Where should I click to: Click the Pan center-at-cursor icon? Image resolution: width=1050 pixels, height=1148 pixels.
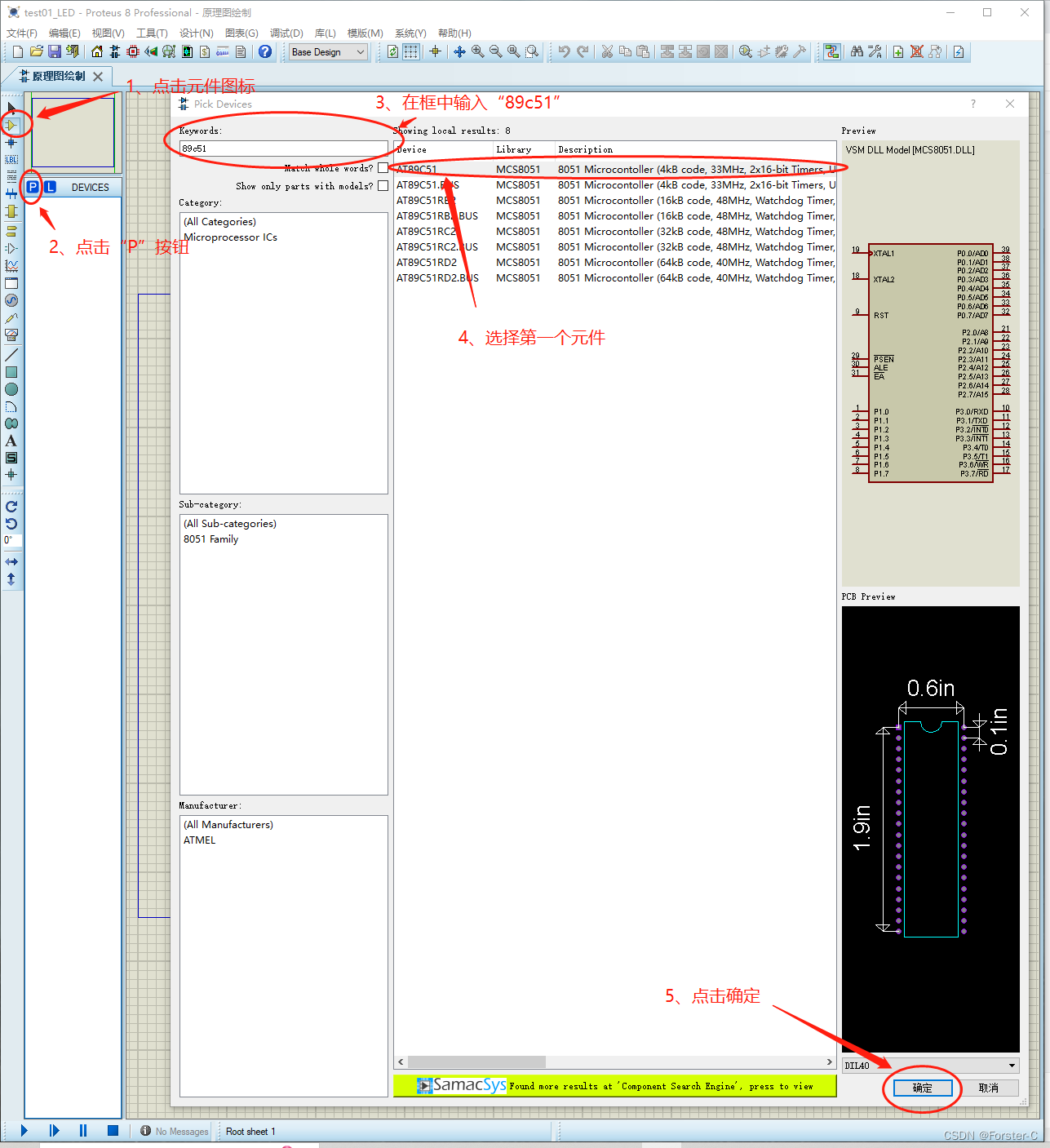pos(460,51)
